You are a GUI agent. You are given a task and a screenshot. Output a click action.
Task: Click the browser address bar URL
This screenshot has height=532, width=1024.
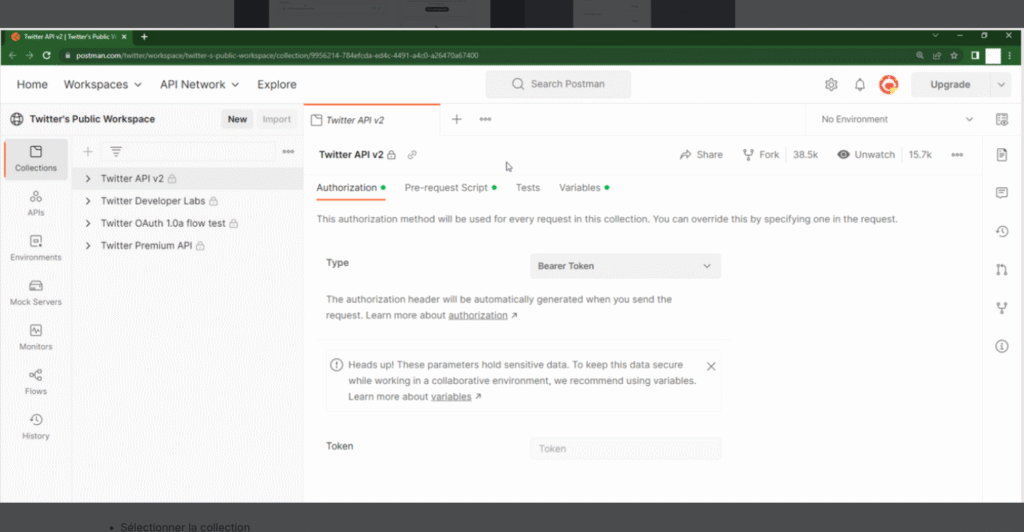click(x=277, y=55)
